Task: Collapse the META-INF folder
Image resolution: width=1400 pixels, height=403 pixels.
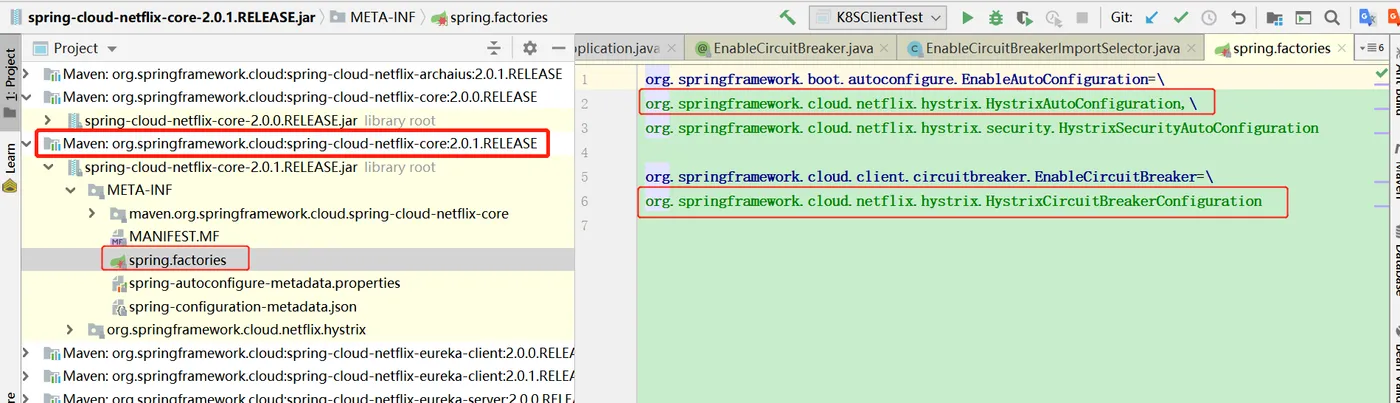Action: point(71,190)
